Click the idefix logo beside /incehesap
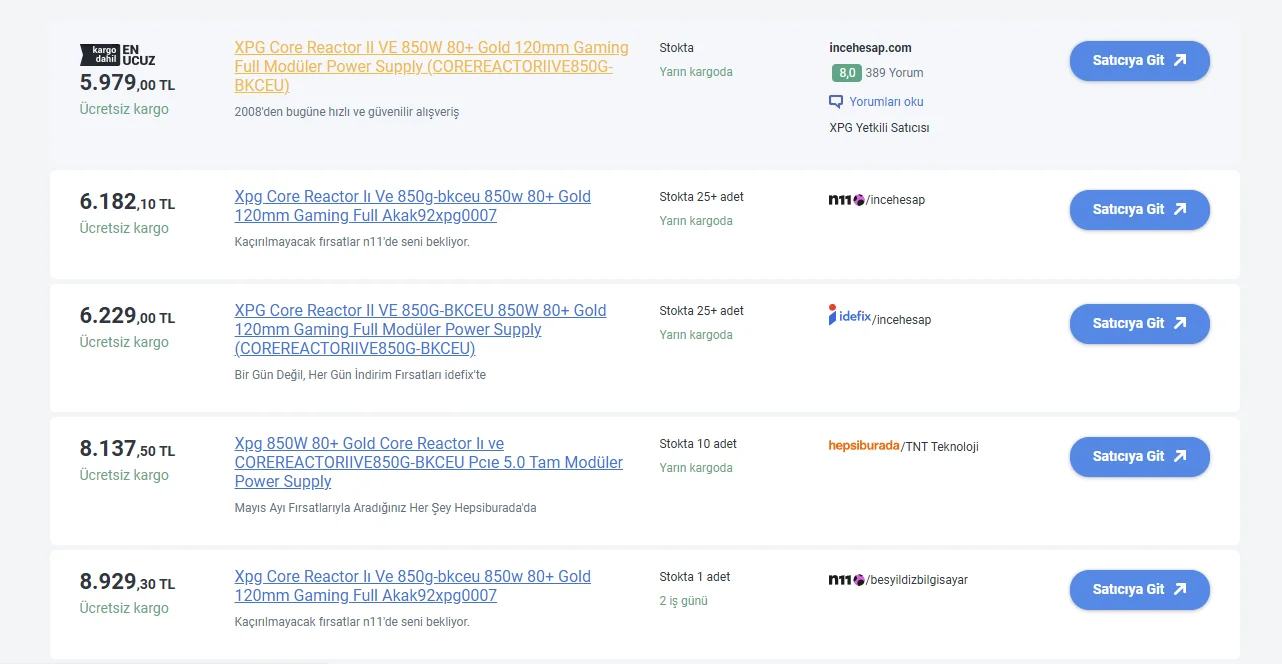Viewport: 1282px width, 664px height. [x=850, y=315]
